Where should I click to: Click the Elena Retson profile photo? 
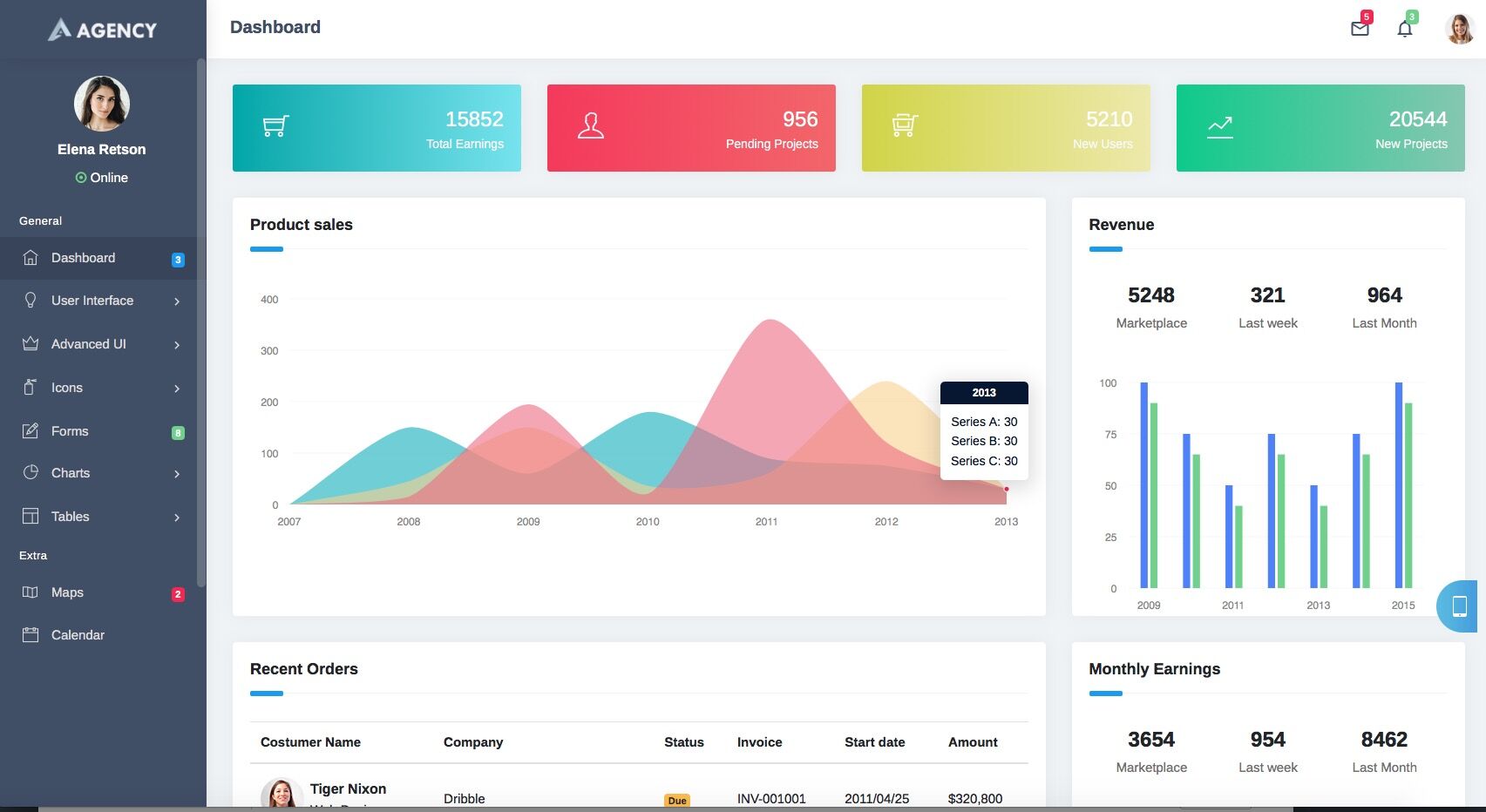(x=102, y=104)
